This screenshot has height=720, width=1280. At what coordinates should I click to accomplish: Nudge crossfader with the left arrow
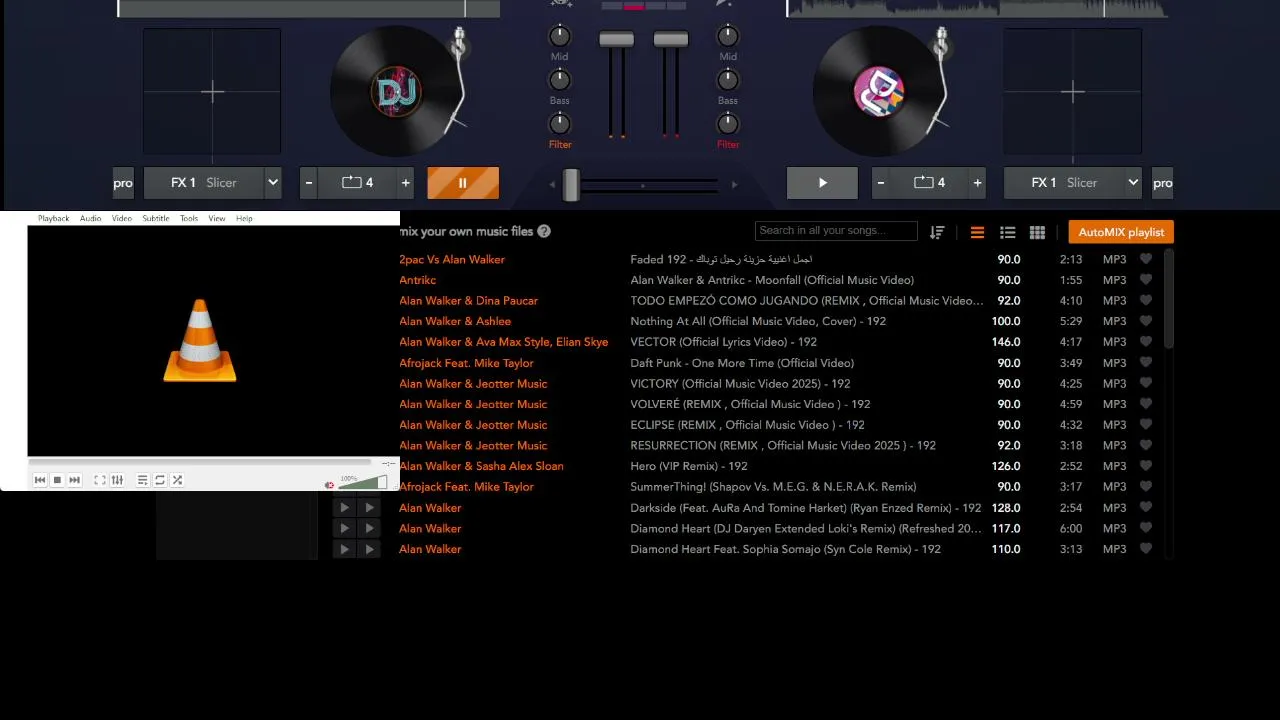coord(552,184)
